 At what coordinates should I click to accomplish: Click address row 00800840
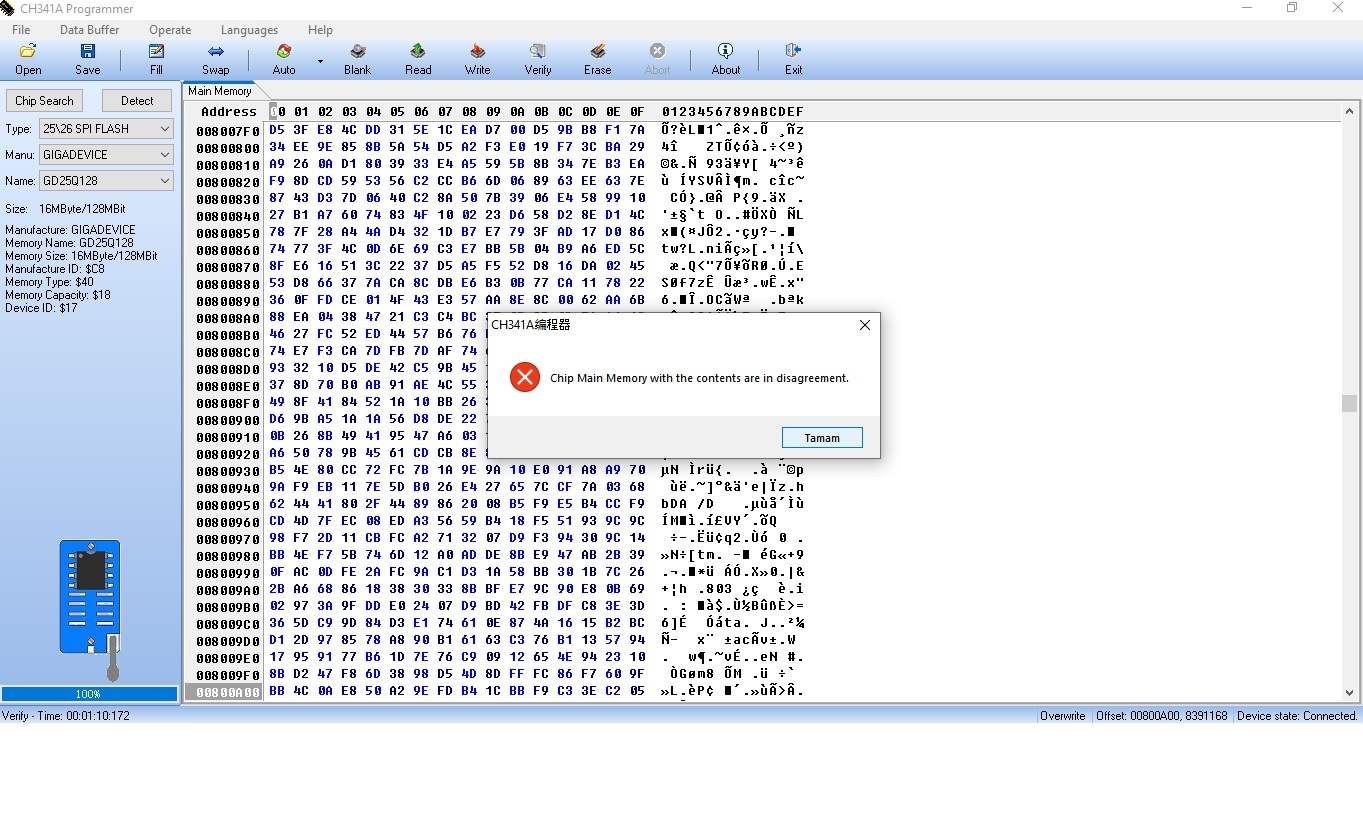click(228, 215)
